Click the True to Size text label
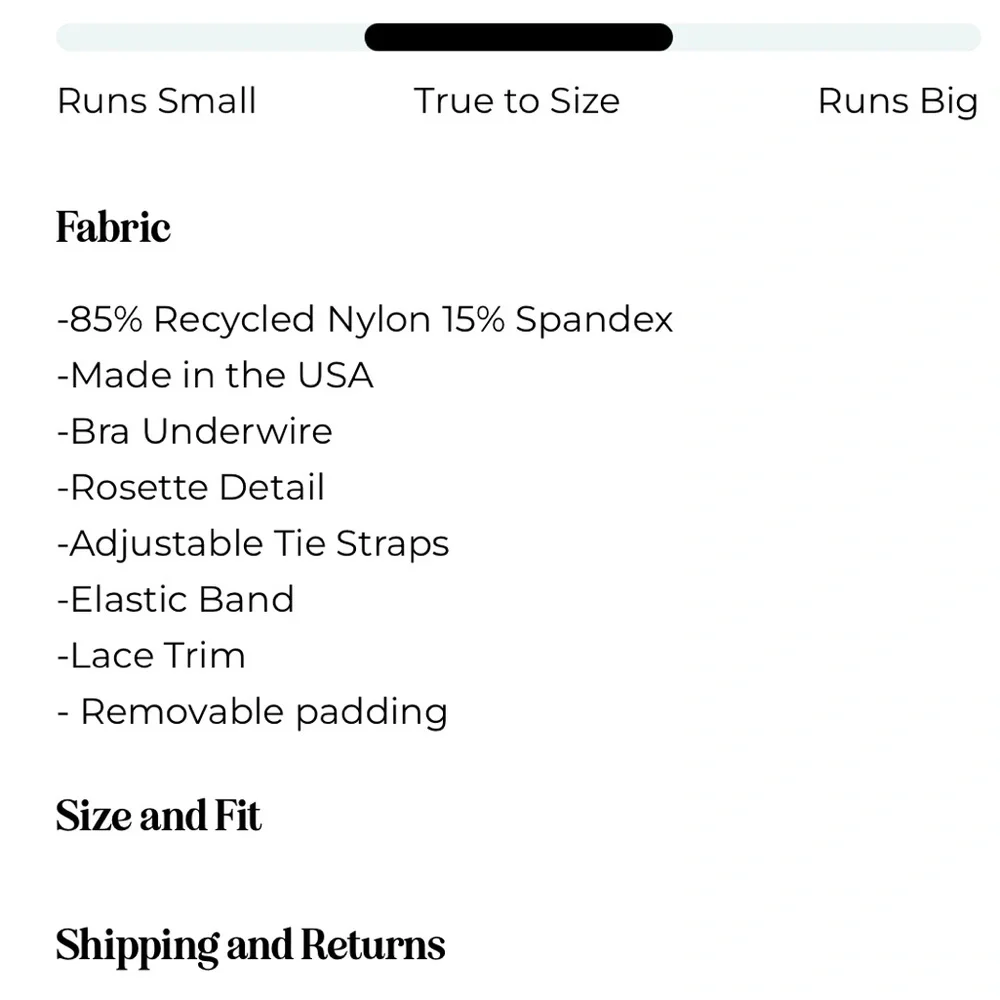 click(516, 100)
